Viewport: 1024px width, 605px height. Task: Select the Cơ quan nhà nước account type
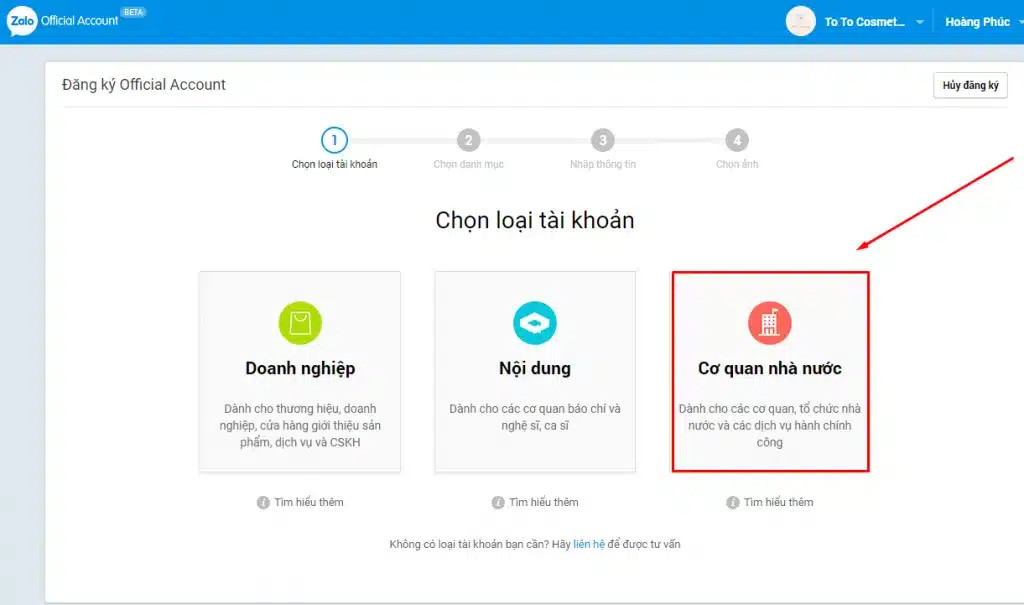[769, 370]
